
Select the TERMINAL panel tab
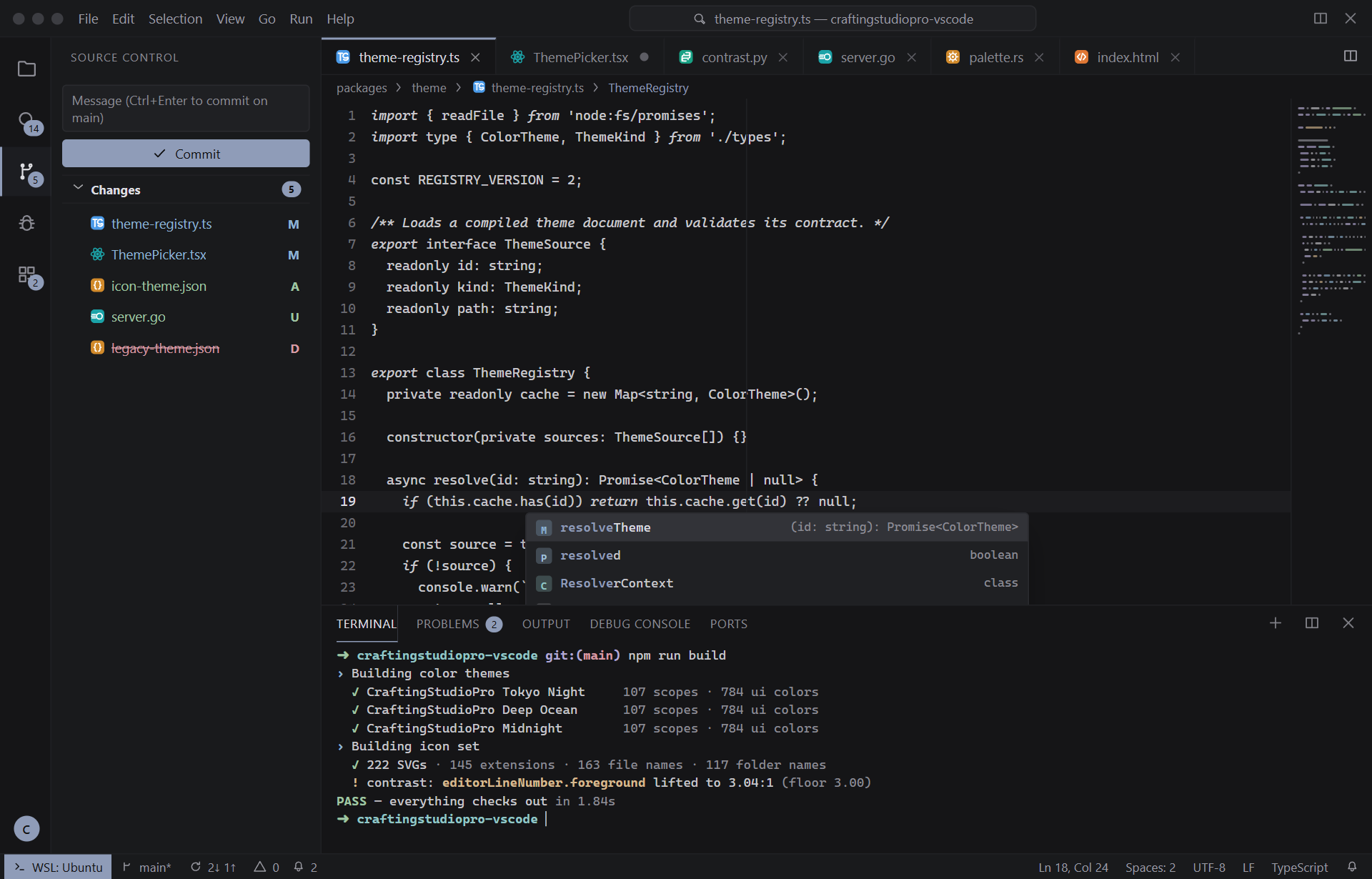(x=367, y=624)
